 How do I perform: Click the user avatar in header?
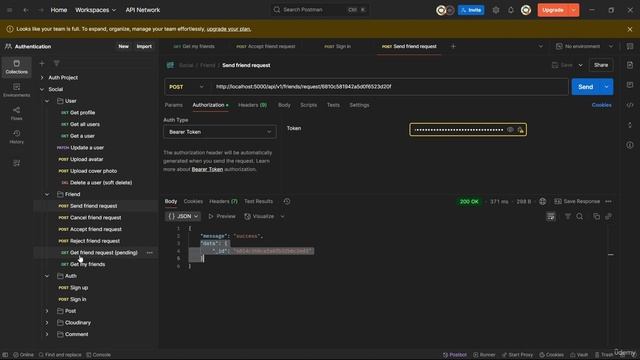[526, 10]
